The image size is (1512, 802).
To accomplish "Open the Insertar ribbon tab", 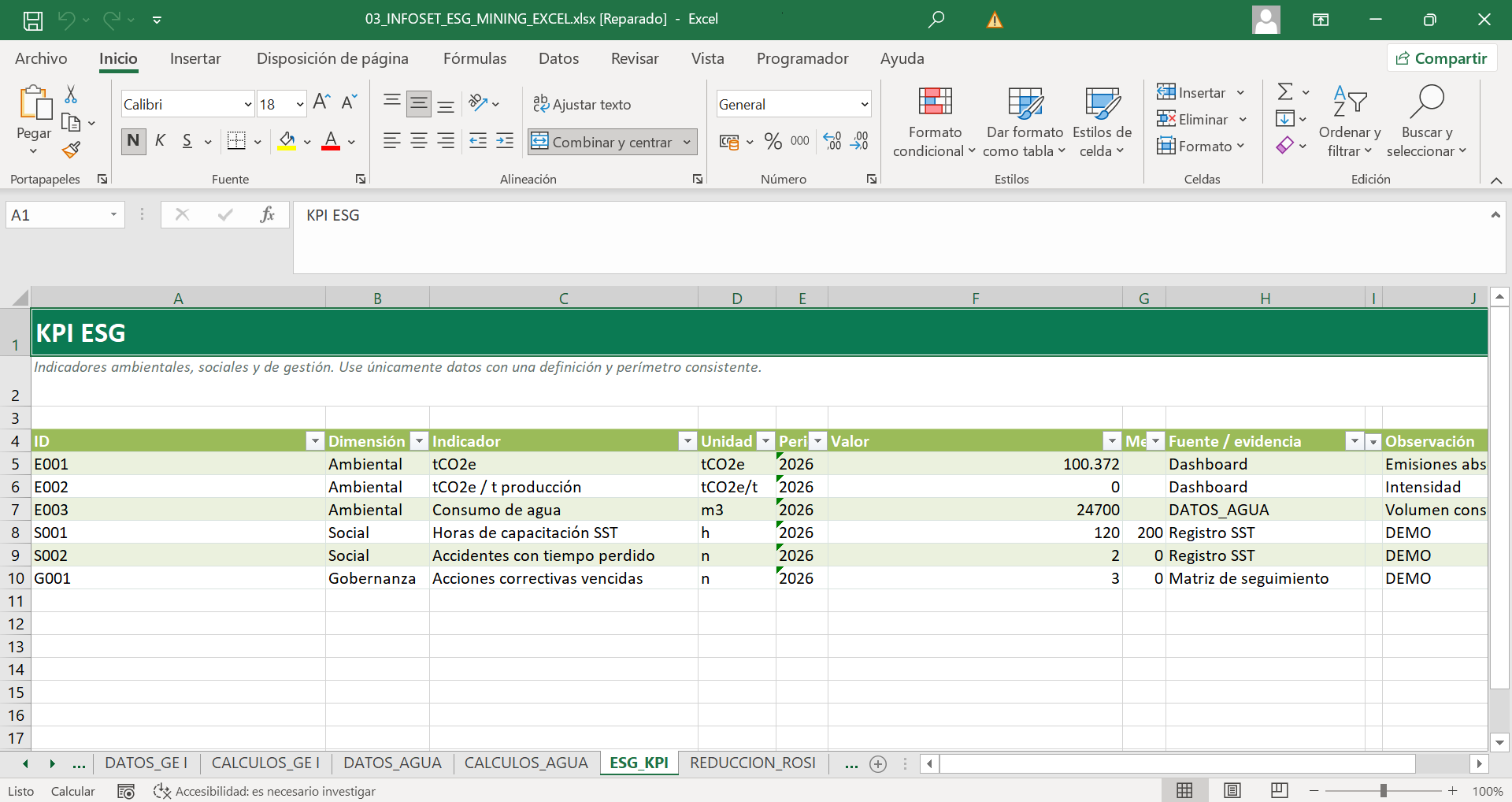I will coord(195,58).
